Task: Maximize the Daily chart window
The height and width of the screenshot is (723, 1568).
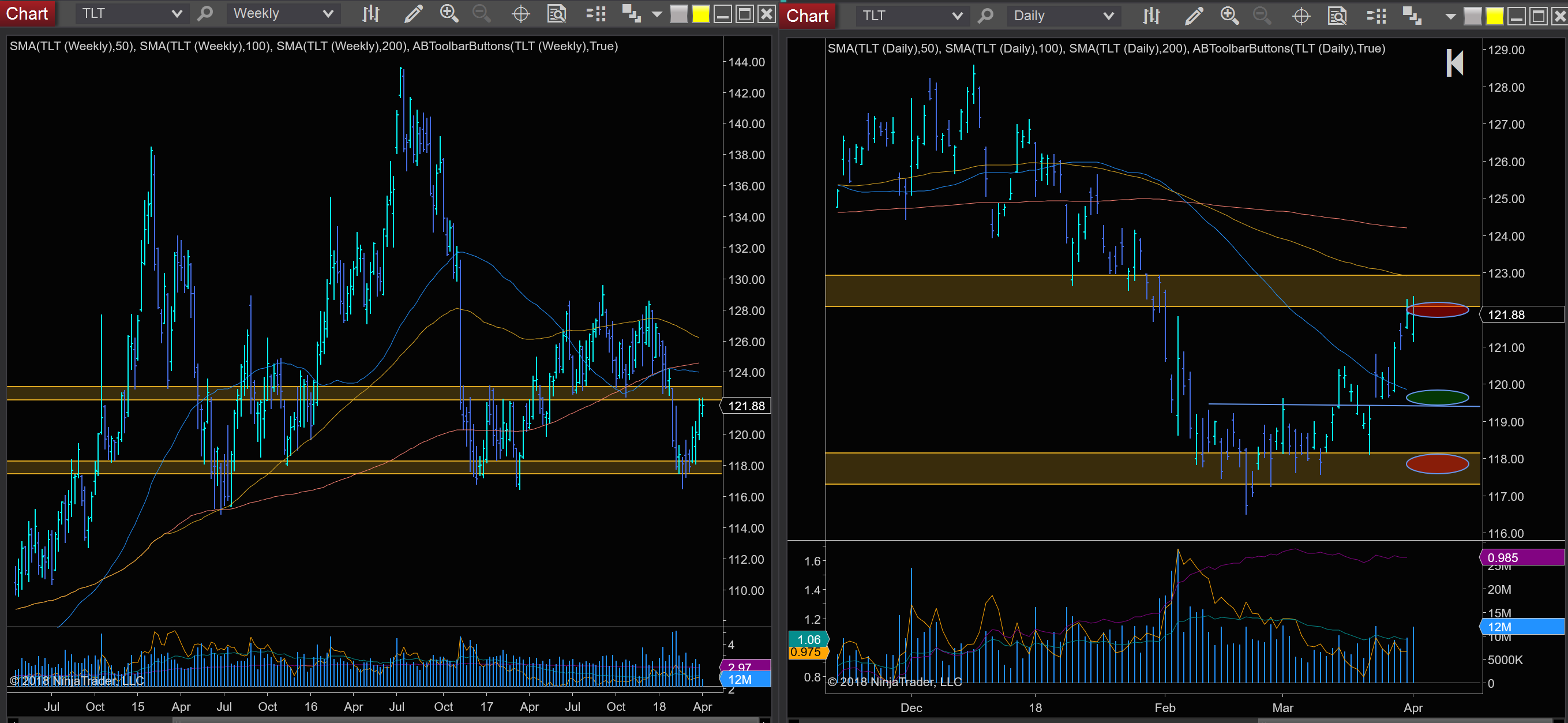Action: pyautogui.click(x=1538, y=16)
